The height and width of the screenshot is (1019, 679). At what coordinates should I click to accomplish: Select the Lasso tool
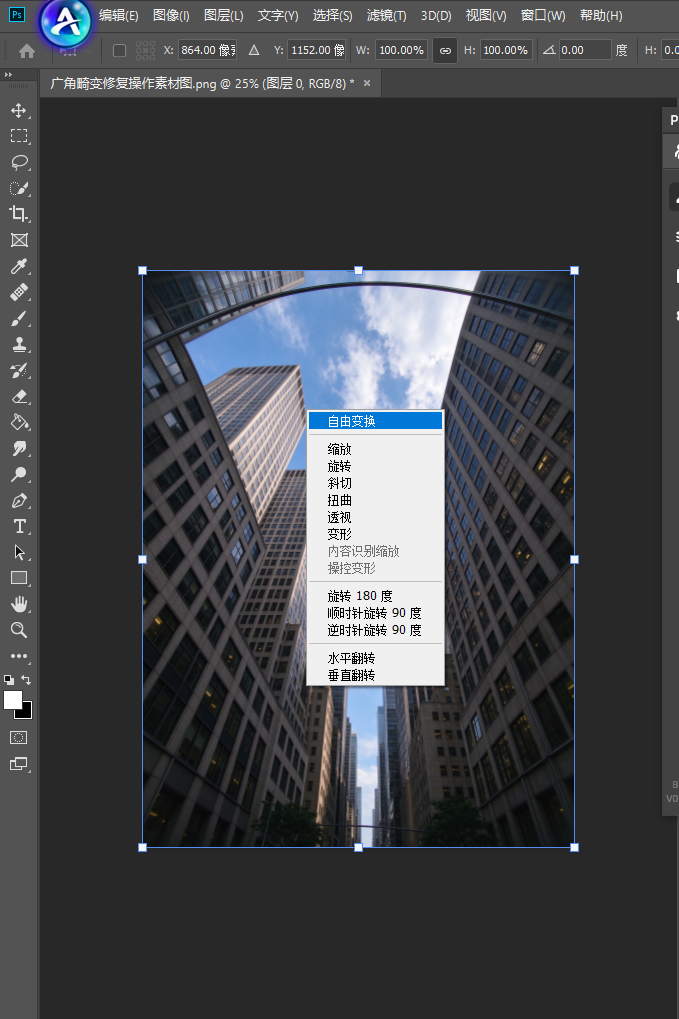tap(19, 162)
